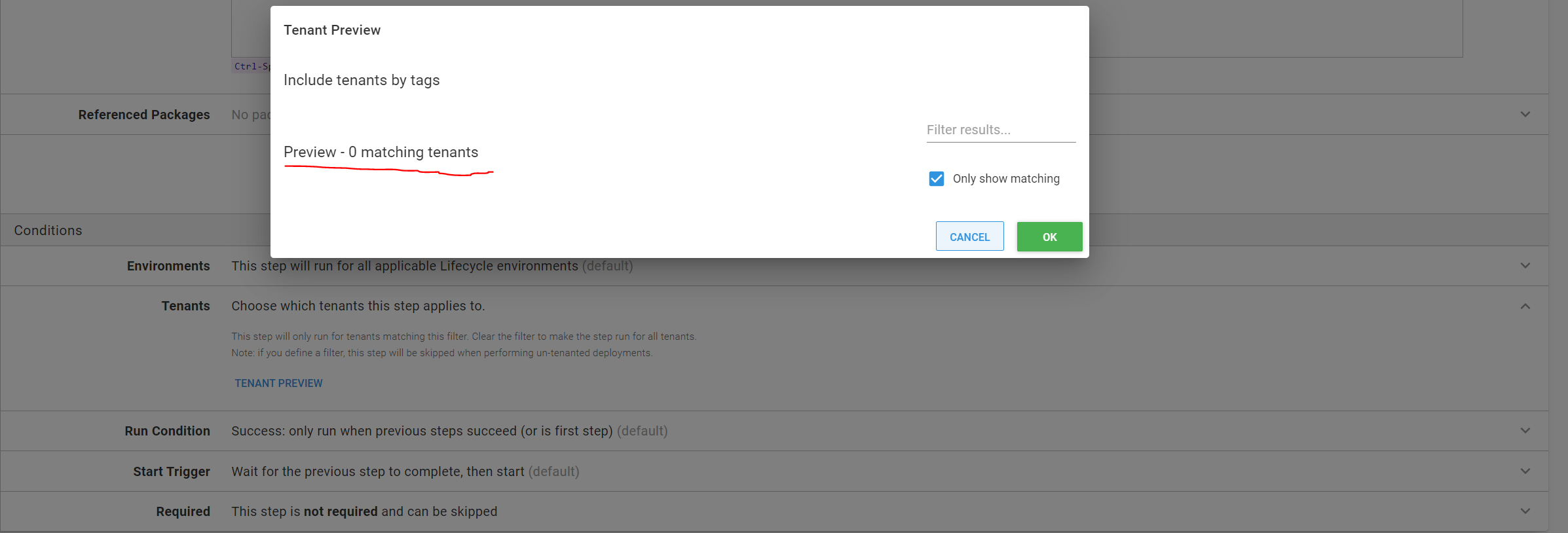Screen dimensions: 1568x533
Task: Click the Filter results input field
Action: (x=1000, y=130)
